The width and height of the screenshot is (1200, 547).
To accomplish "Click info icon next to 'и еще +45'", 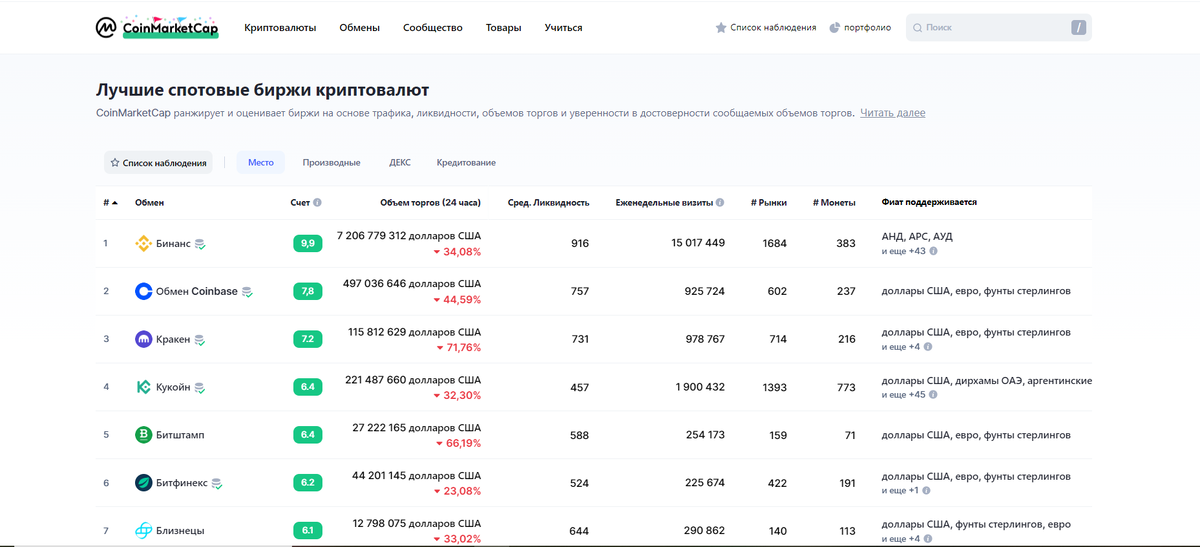I will [933, 395].
